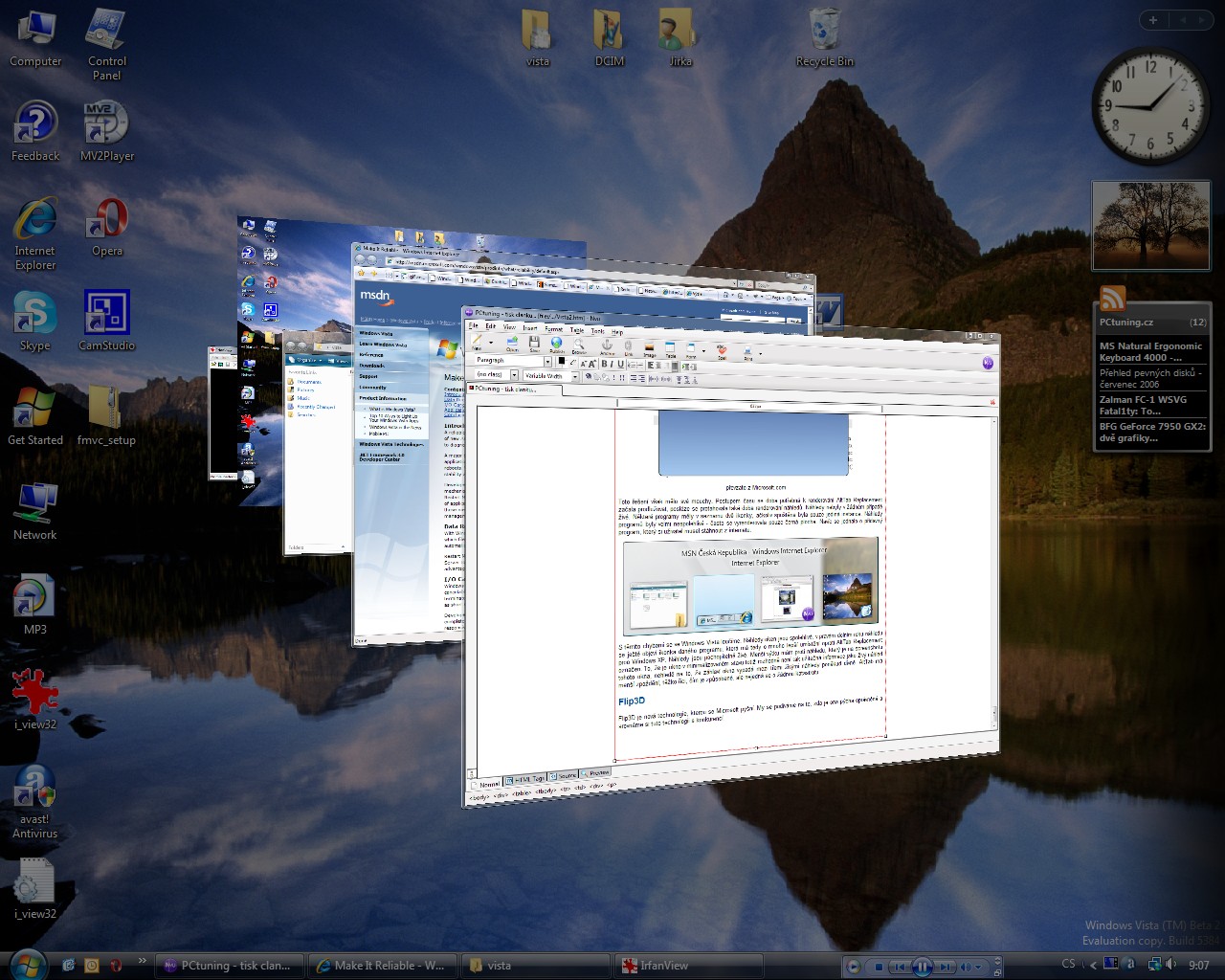The height and width of the screenshot is (980, 1225).
Task: Switch to the HTML Tags view tab
Action: 525,779
